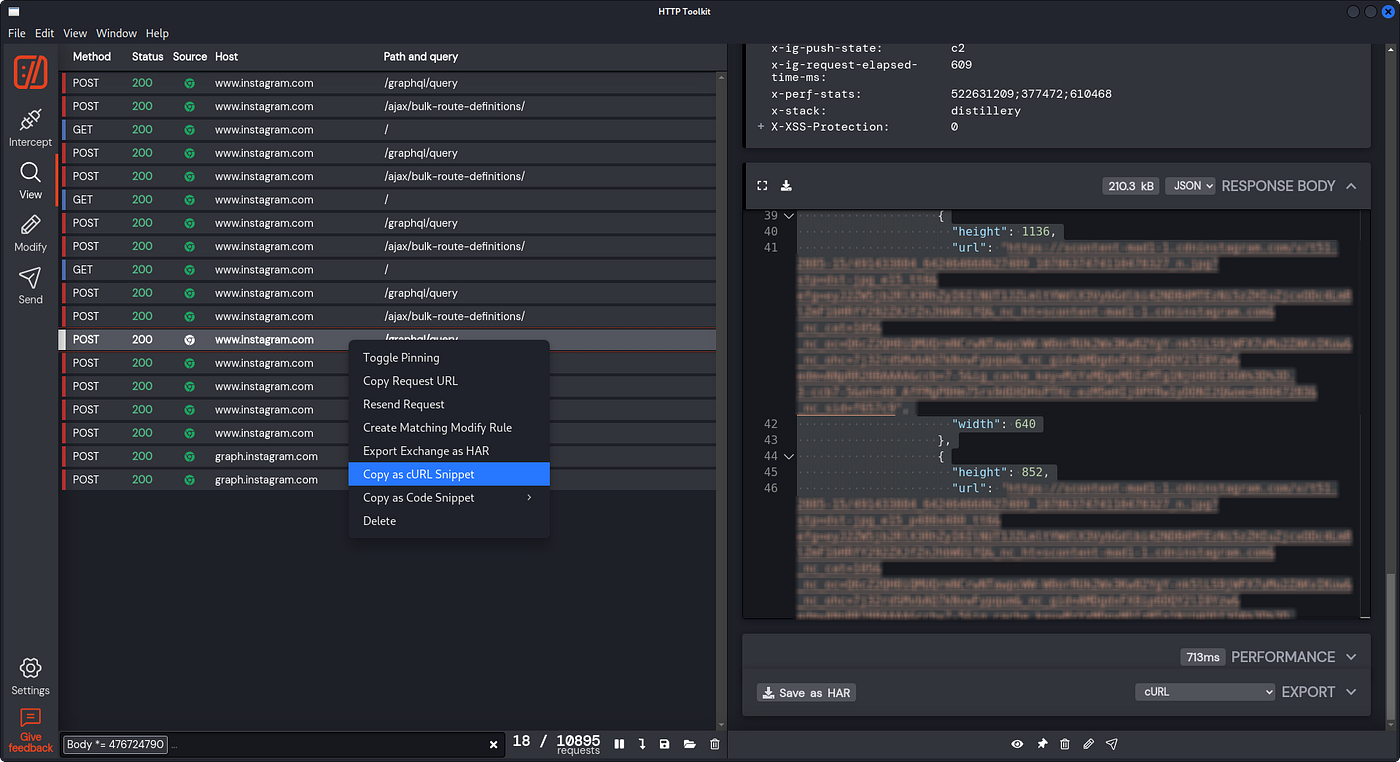
Task: Select Export Exchange as HAR
Action: click(449, 451)
